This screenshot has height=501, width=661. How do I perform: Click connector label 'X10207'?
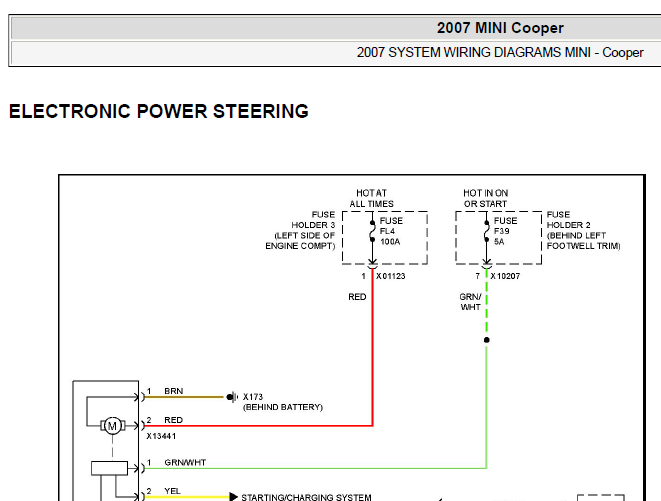pos(505,276)
